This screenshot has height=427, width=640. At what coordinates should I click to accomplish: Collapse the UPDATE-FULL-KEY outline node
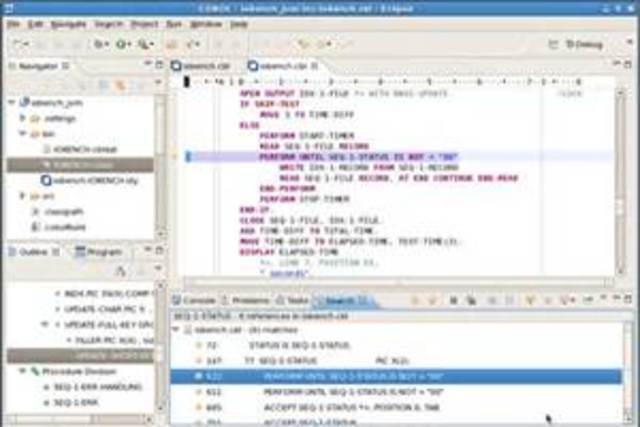pyautogui.click(x=45, y=325)
